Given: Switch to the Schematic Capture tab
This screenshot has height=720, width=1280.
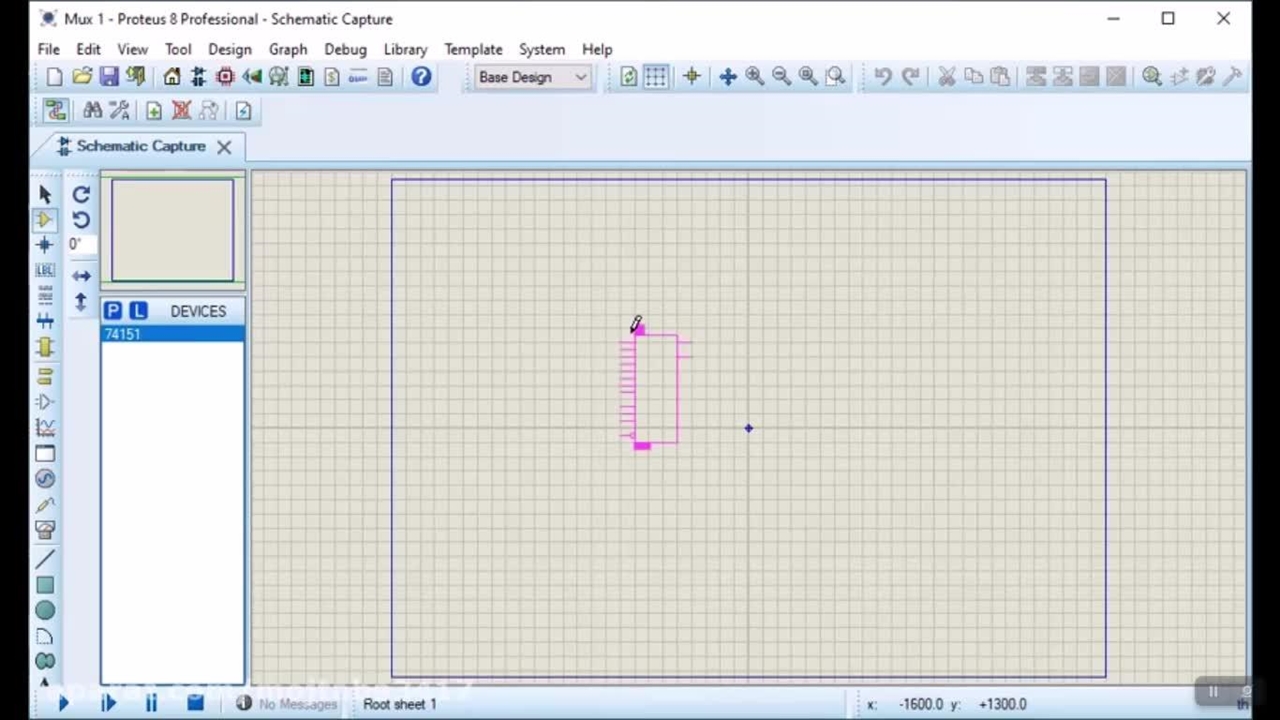Looking at the screenshot, I should [x=140, y=146].
